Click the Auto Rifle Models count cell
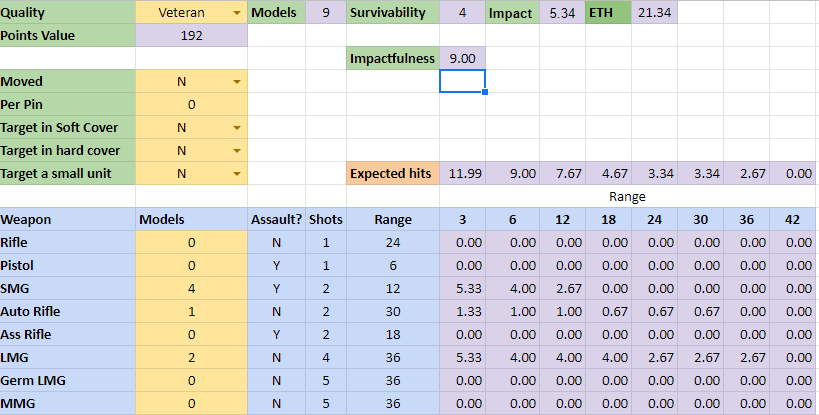The height and width of the screenshot is (415, 819). (190, 311)
